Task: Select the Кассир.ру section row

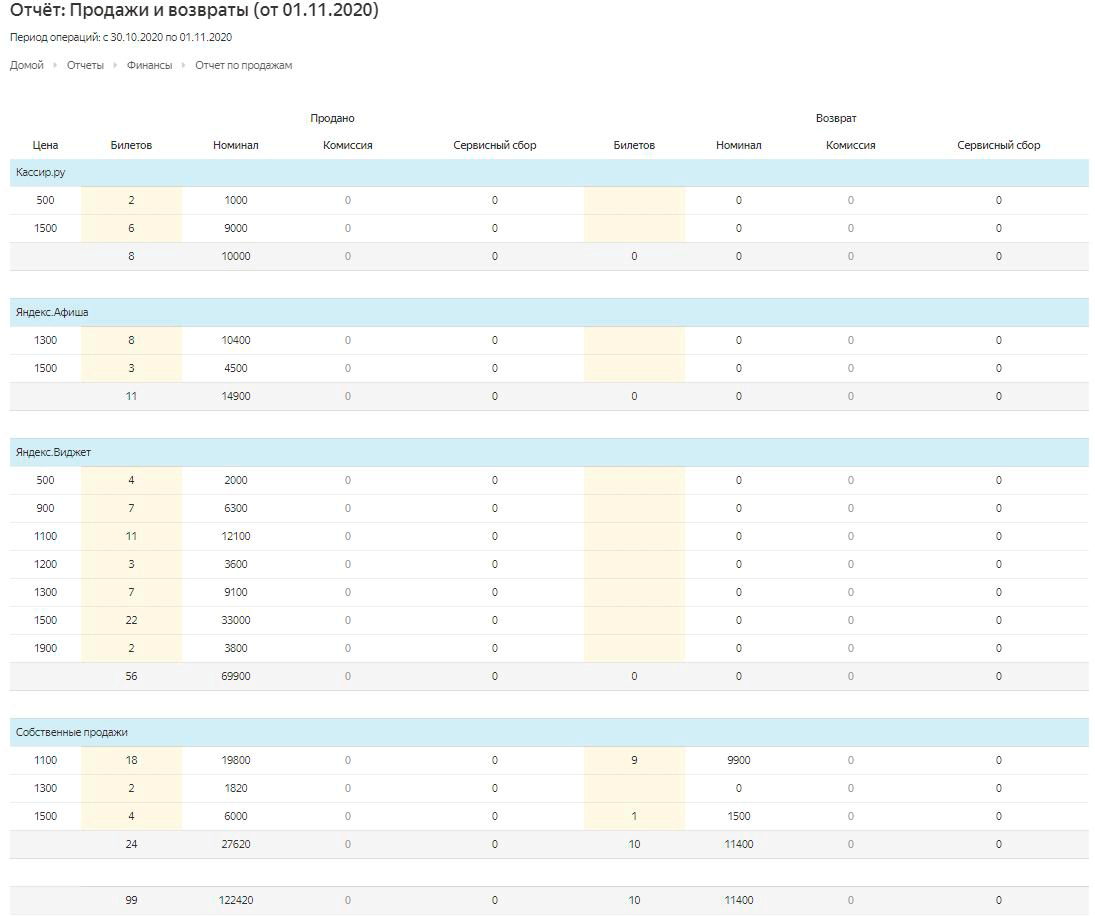Action: (549, 172)
